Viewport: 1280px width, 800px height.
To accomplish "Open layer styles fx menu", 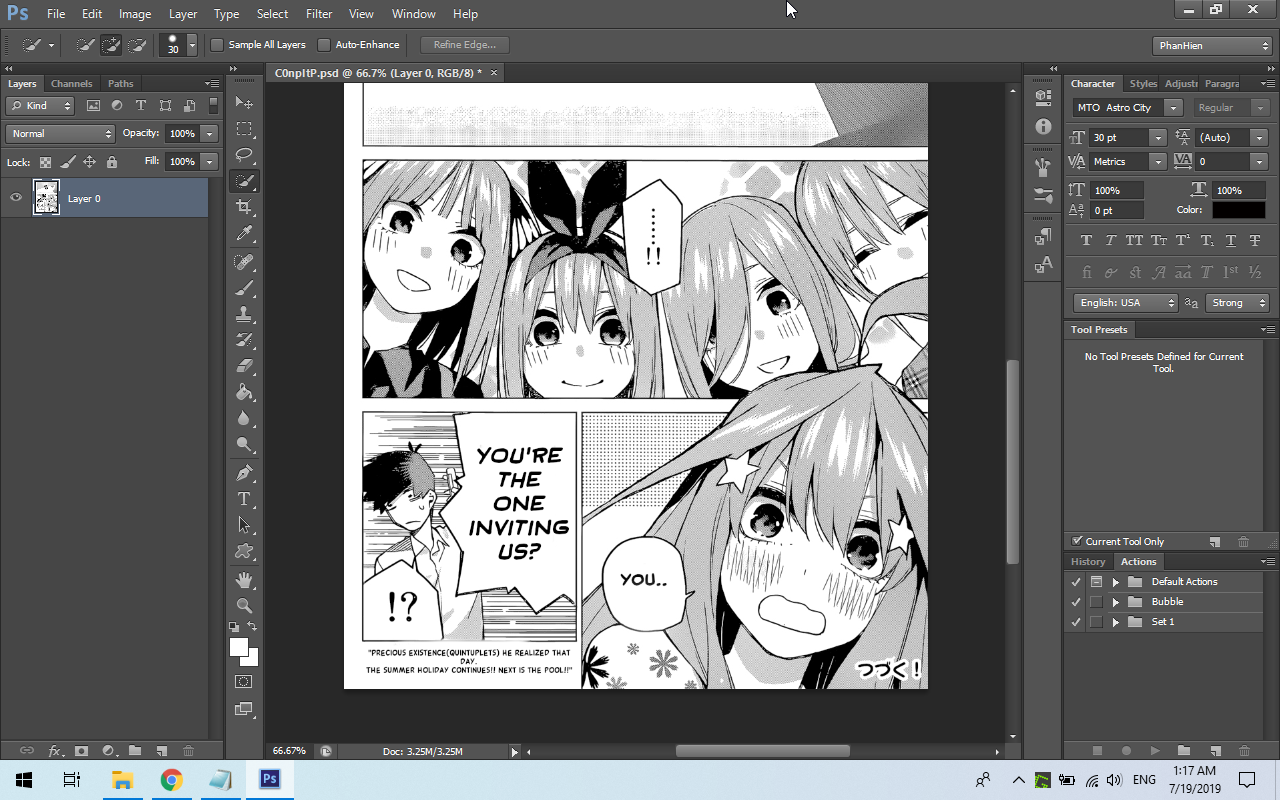I will pyautogui.click(x=55, y=750).
